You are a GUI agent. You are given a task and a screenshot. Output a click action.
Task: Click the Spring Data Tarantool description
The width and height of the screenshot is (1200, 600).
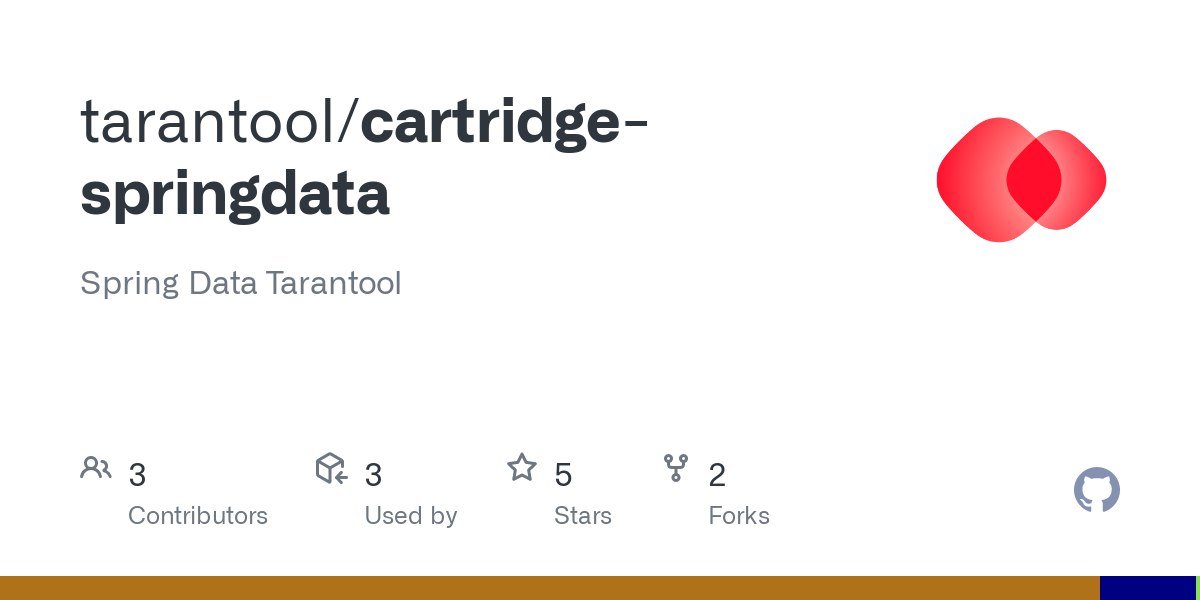tap(240, 283)
